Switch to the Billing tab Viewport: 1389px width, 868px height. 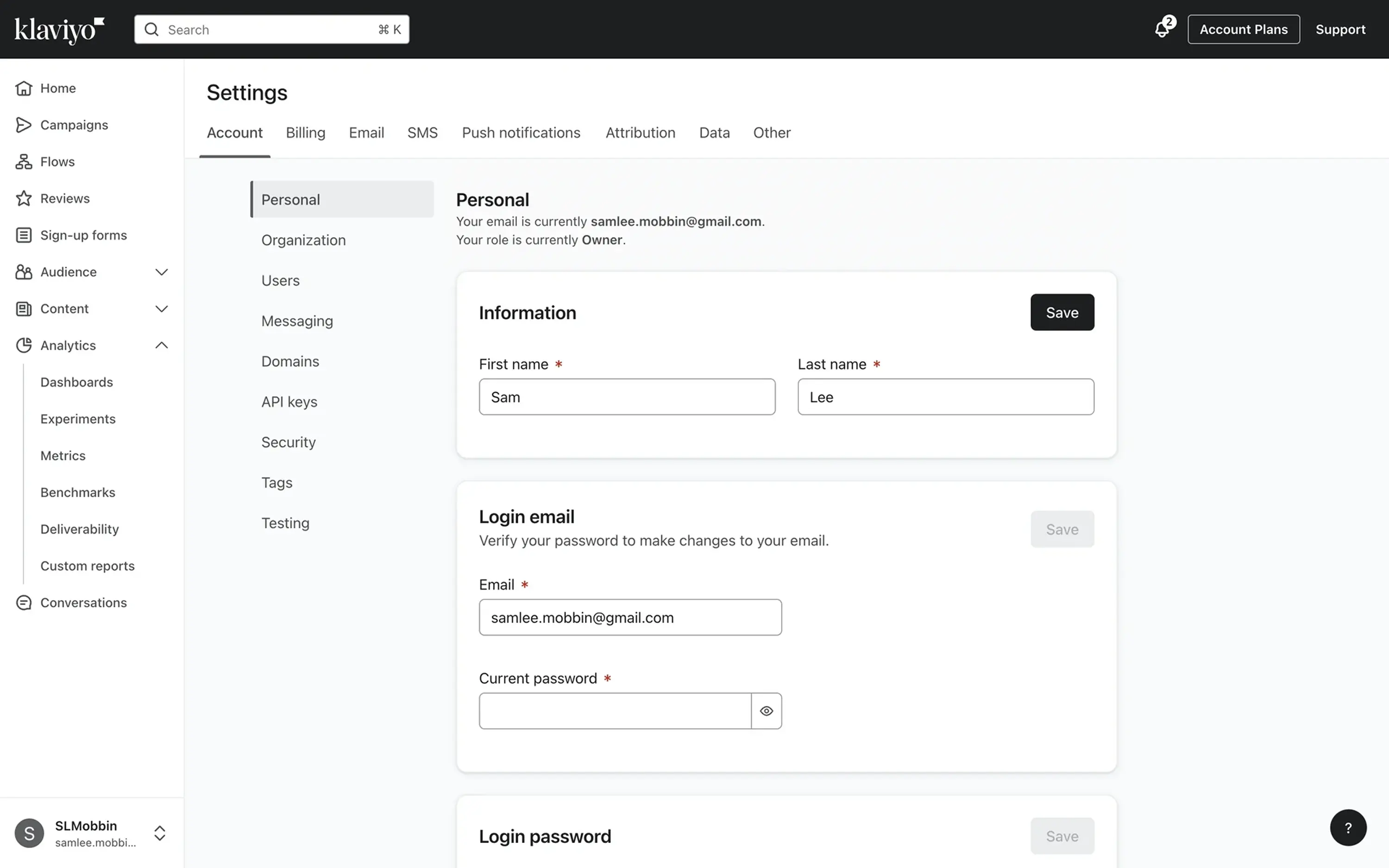point(305,132)
